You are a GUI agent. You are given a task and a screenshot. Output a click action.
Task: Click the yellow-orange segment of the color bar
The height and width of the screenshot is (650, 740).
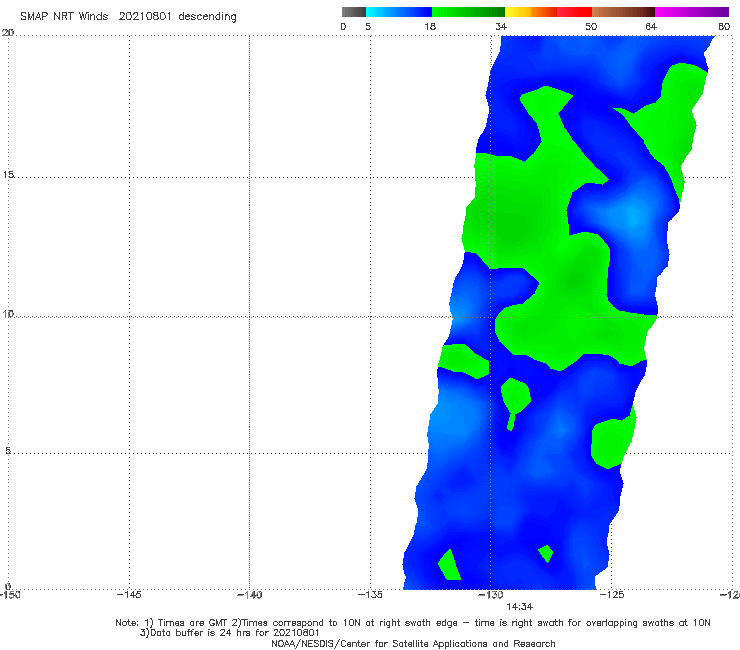(531, 12)
